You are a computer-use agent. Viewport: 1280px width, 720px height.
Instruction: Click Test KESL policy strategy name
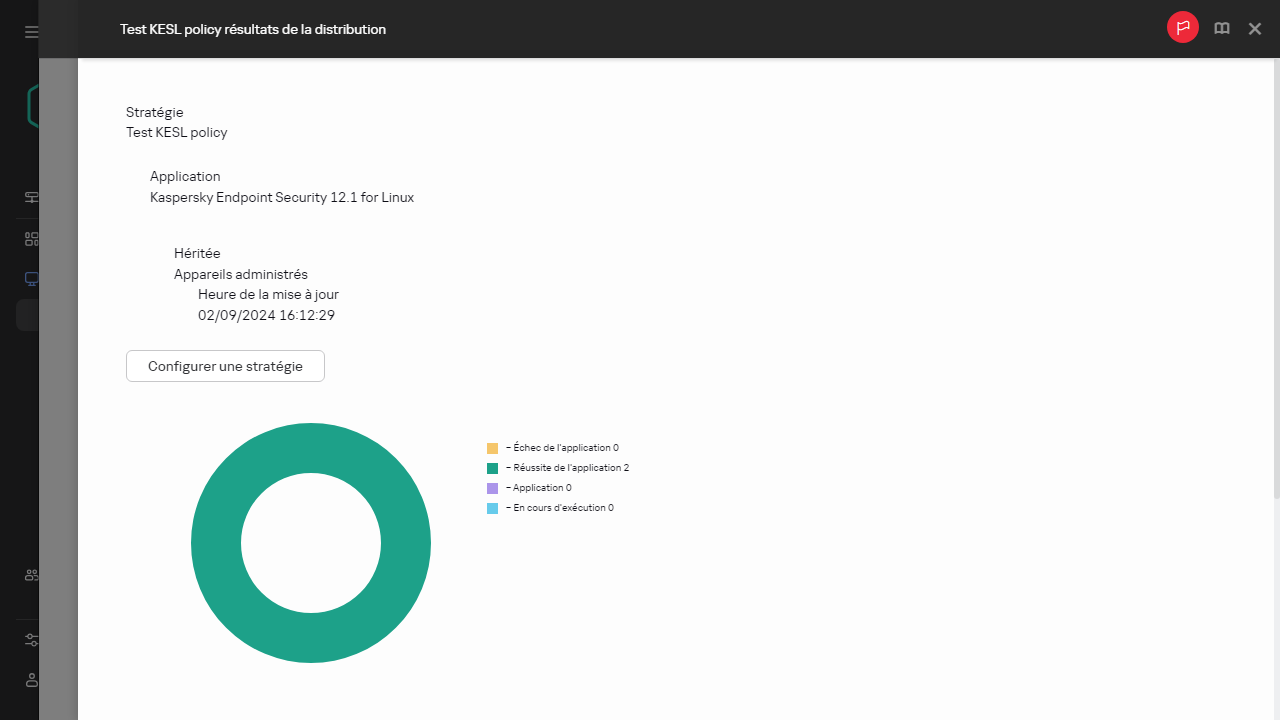click(x=176, y=132)
